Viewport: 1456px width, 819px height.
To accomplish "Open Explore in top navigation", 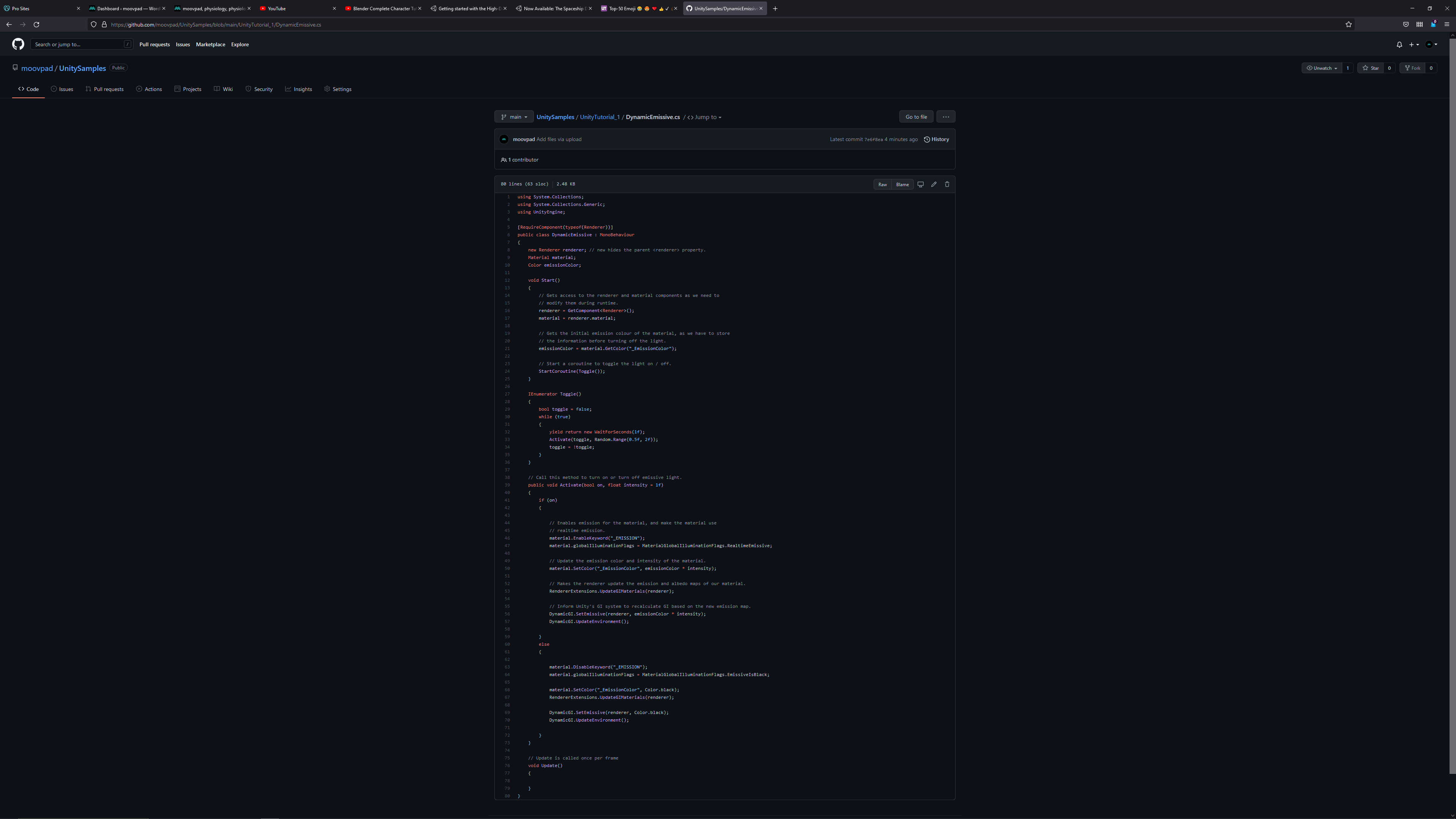I will pyautogui.click(x=240, y=45).
